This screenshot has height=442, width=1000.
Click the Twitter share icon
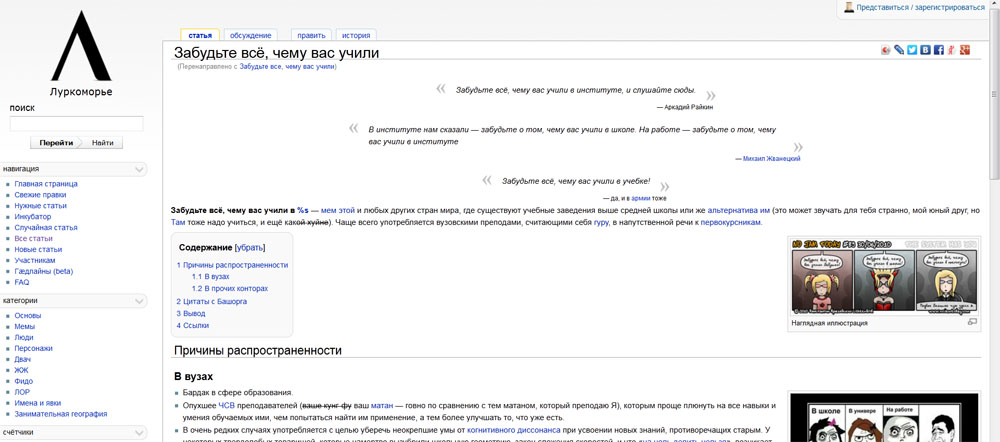[x=912, y=50]
